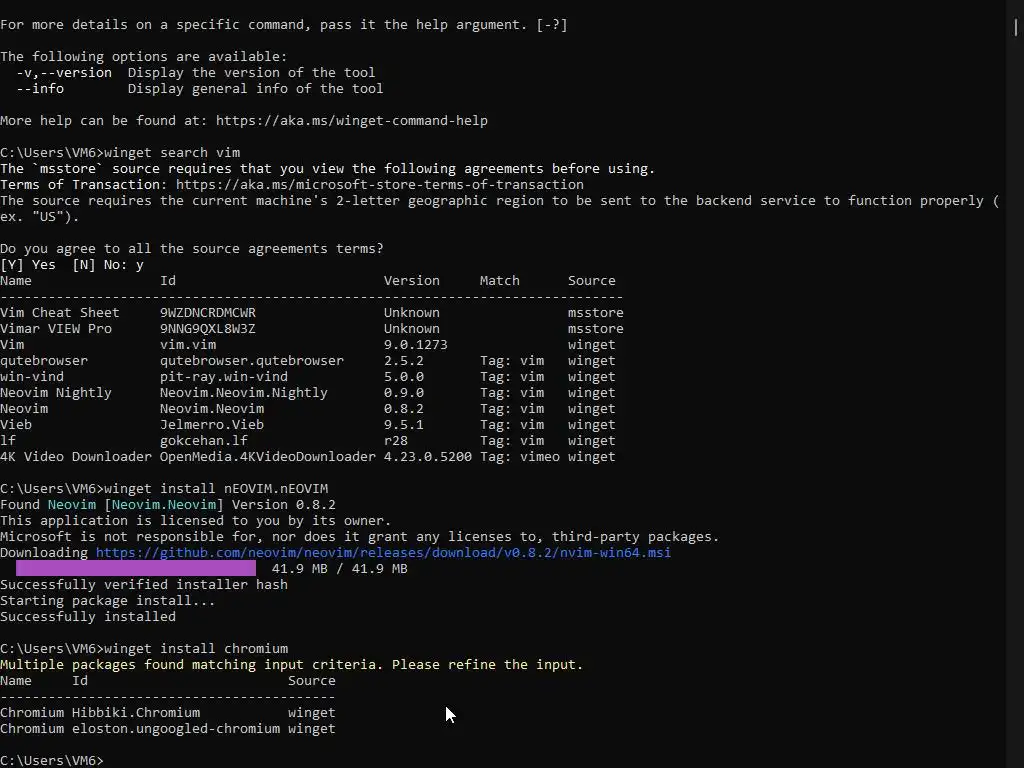Click the 'Tag: vimeo' match text

[x=520, y=456]
